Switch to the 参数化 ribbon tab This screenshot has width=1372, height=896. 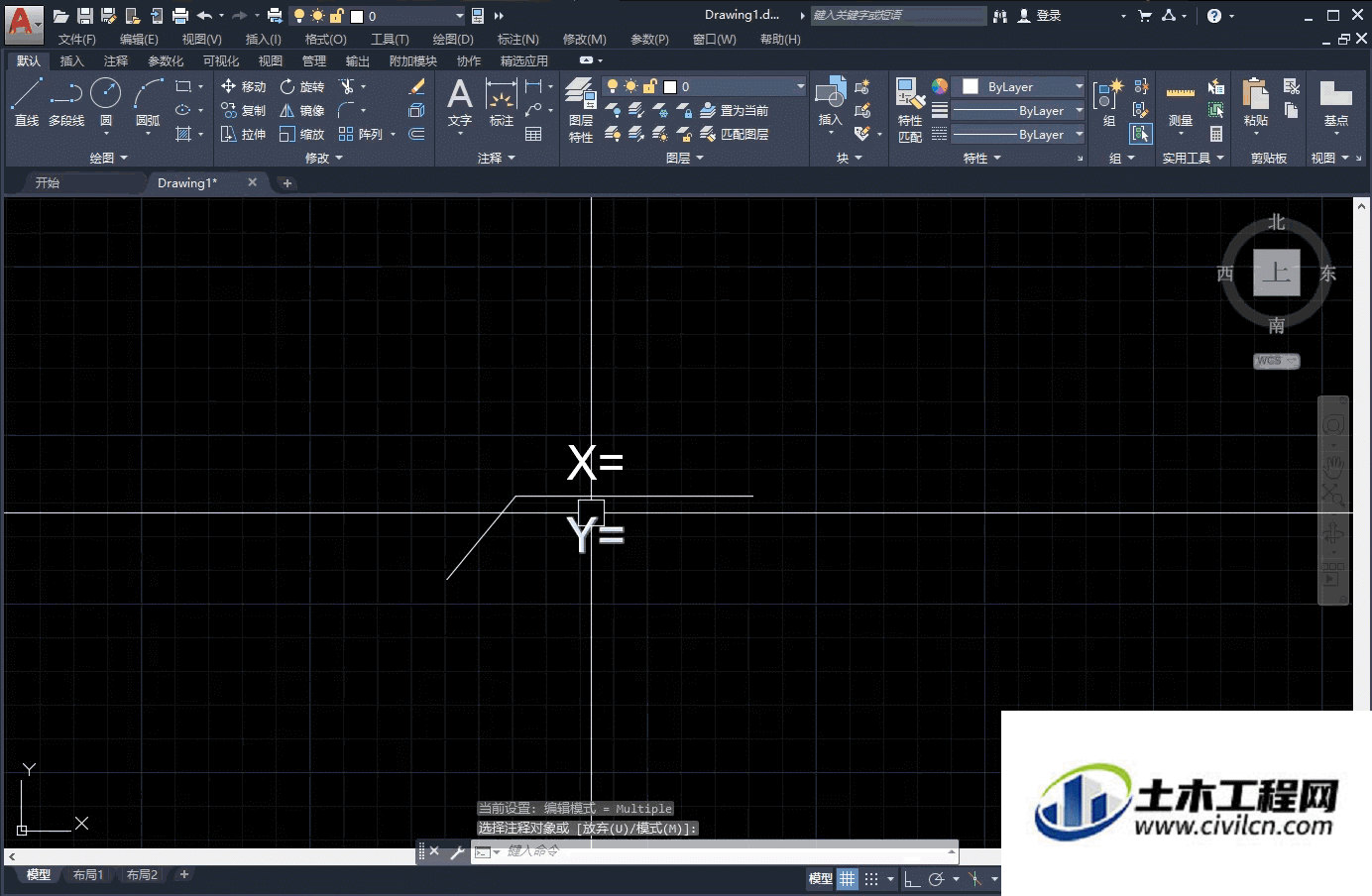166,61
